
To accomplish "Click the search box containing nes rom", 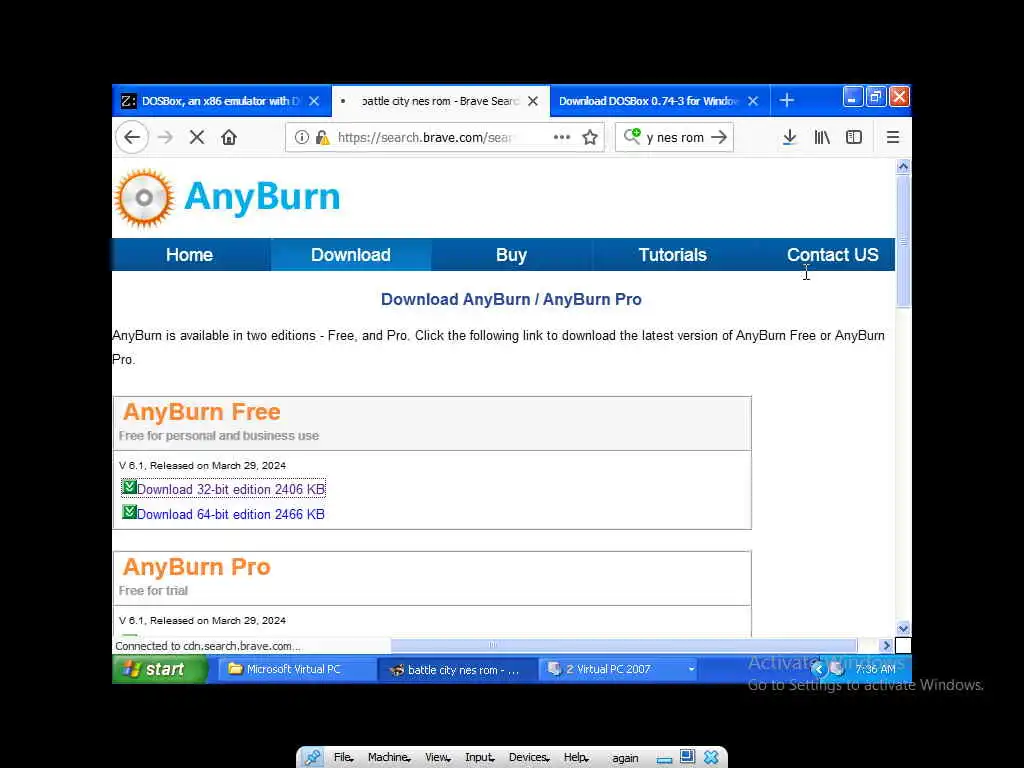I will [x=675, y=137].
